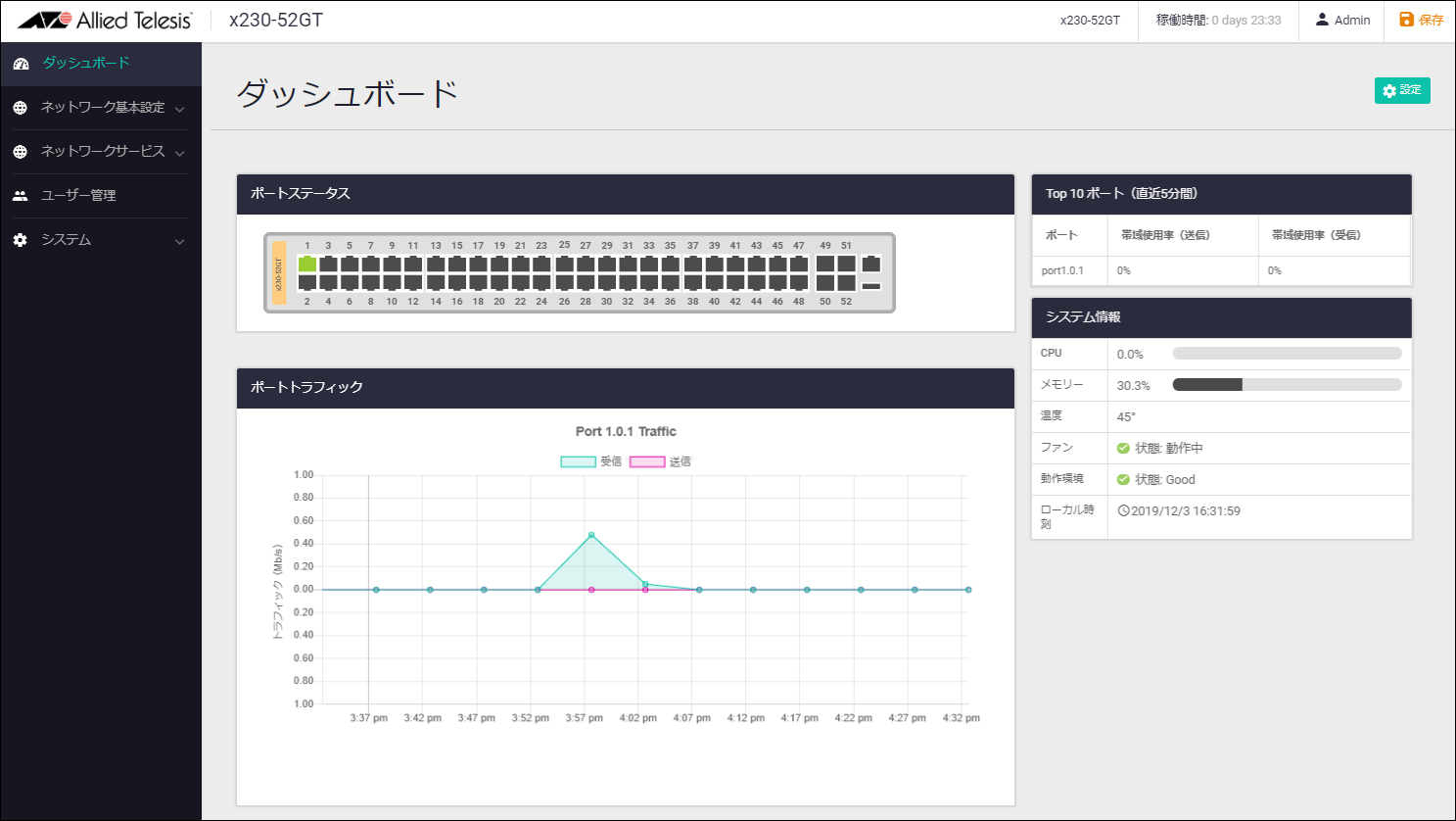The height and width of the screenshot is (821, 1456).
Task: Toggle the 送信 legend series in chart
Action: (x=647, y=461)
